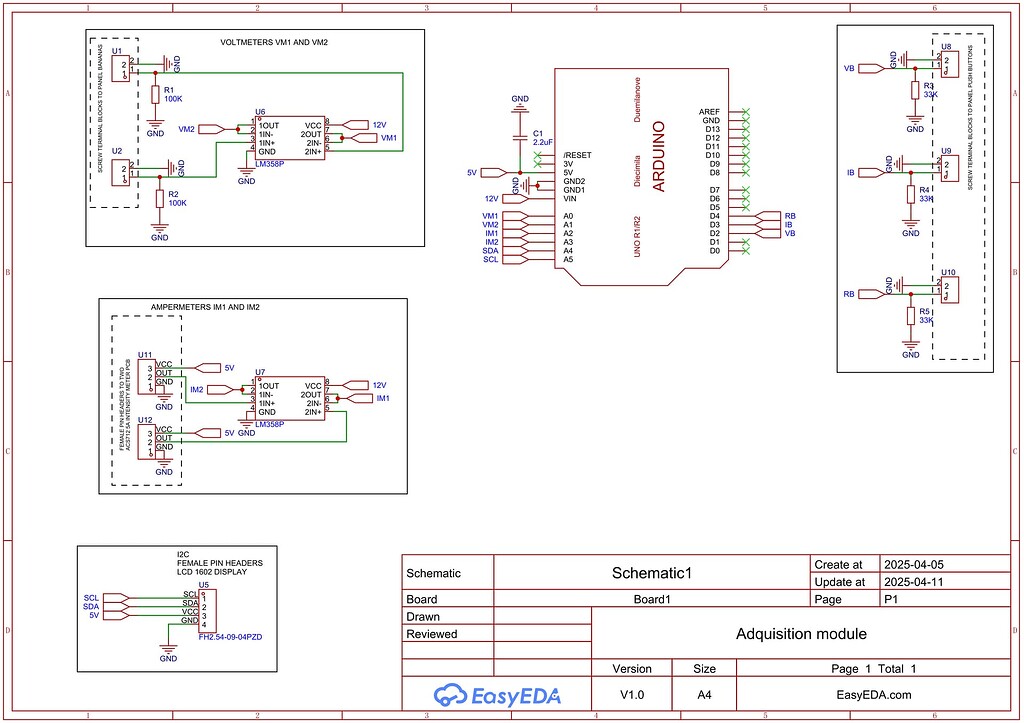
Task: Click the page value 'P1'
Action: (891, 600)
